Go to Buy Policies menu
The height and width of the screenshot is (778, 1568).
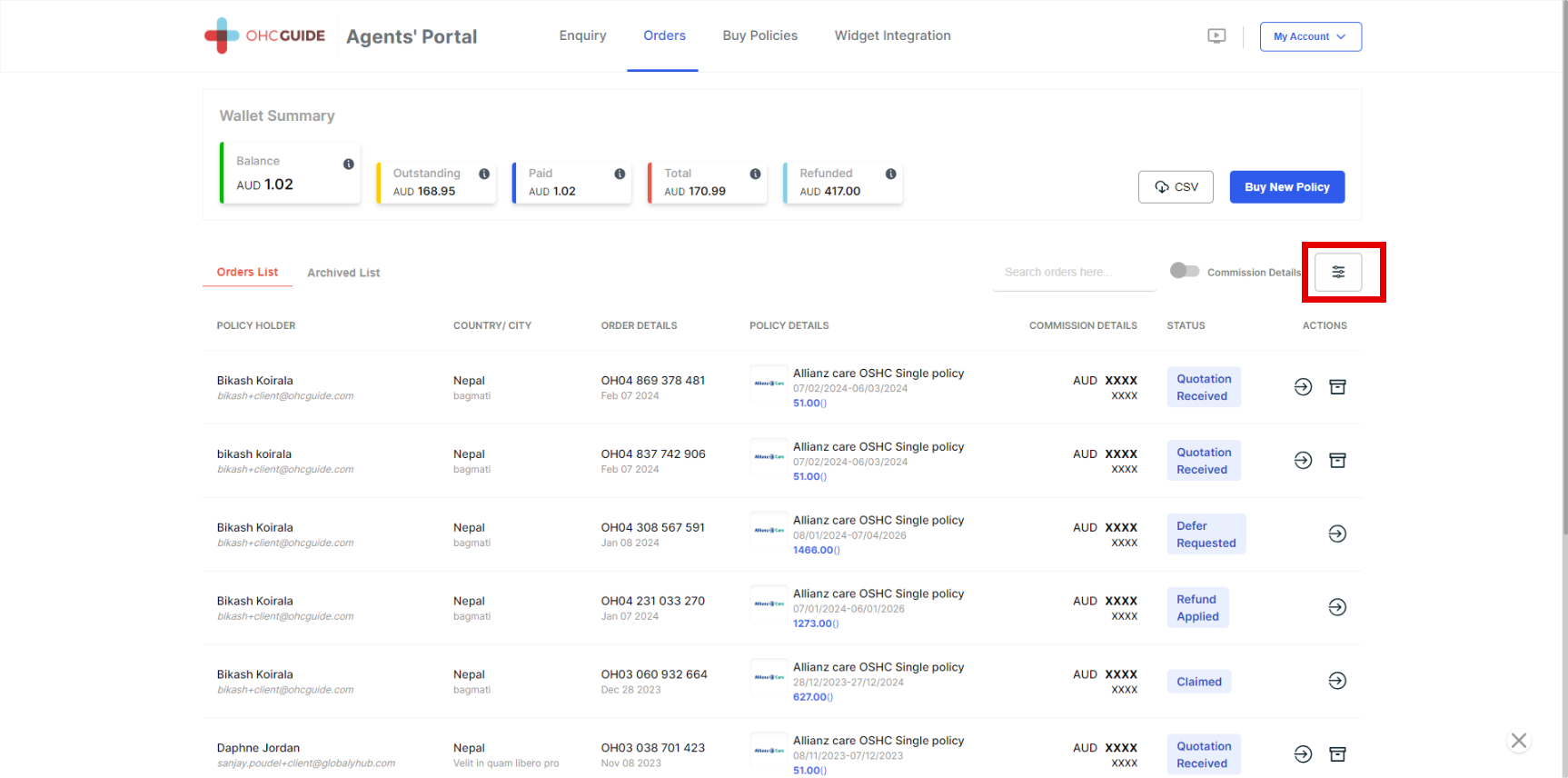tap(759, 35)
